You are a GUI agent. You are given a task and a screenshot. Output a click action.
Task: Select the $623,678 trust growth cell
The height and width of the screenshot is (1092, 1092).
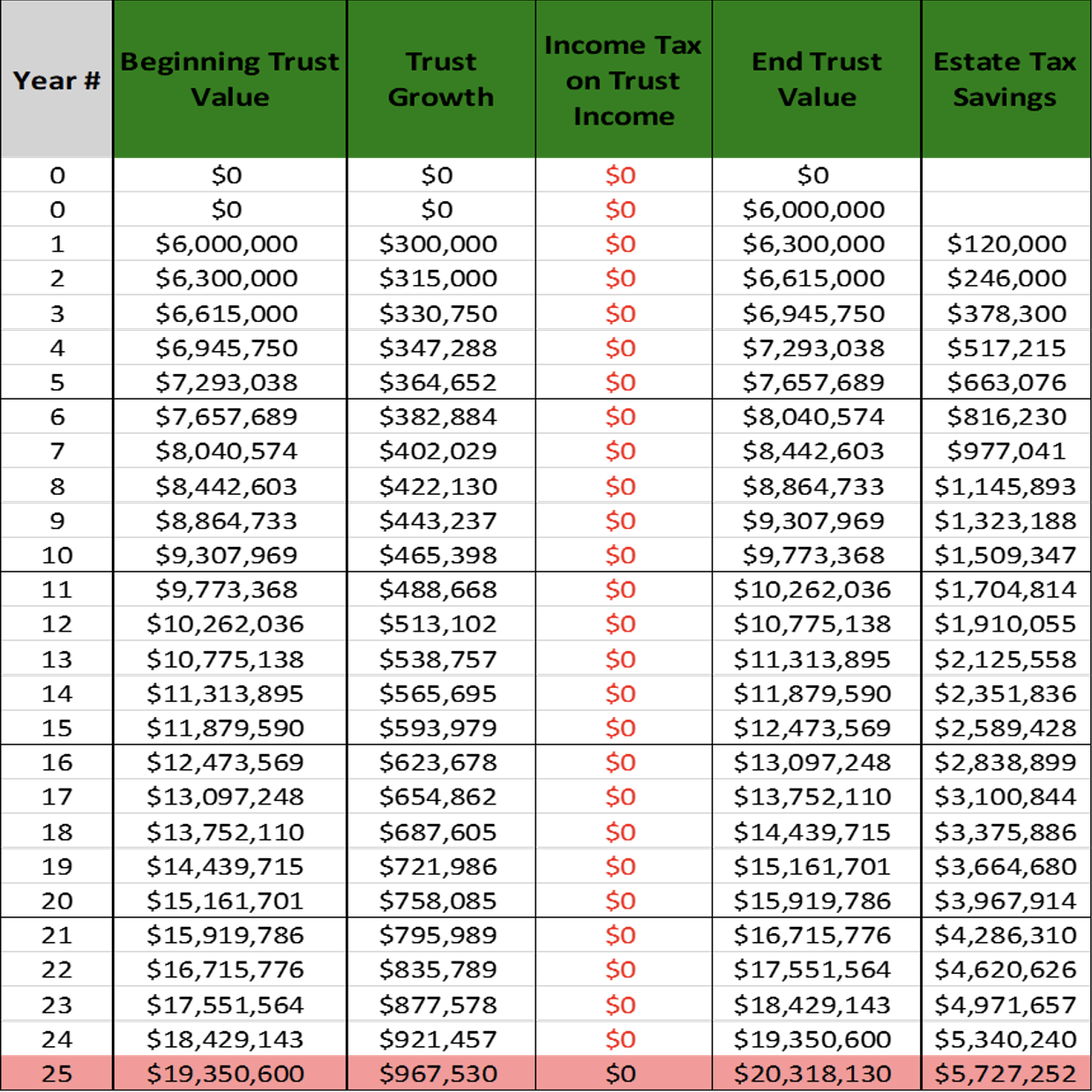[441, 763]
